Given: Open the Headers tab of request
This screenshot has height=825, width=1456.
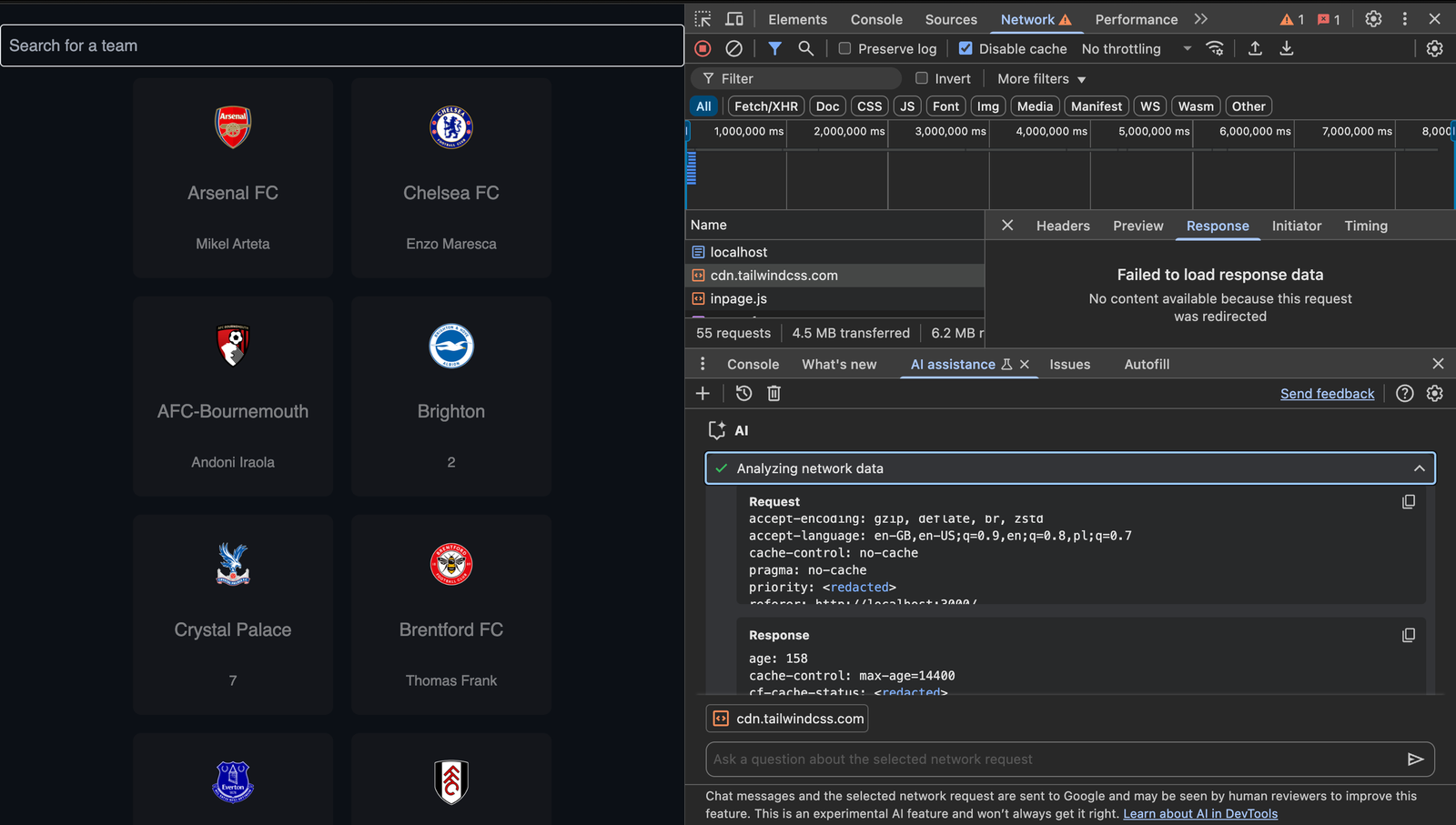Looking at the screenshot, I should pos(1063,226).
